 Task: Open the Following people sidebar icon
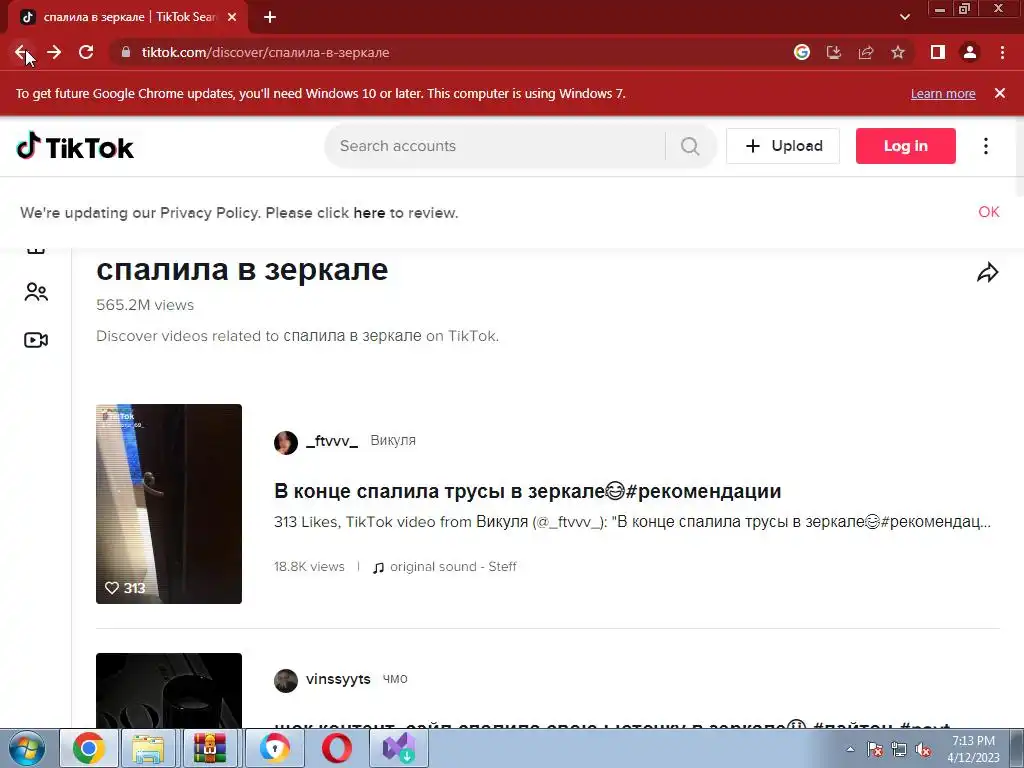tap(36, 292)
